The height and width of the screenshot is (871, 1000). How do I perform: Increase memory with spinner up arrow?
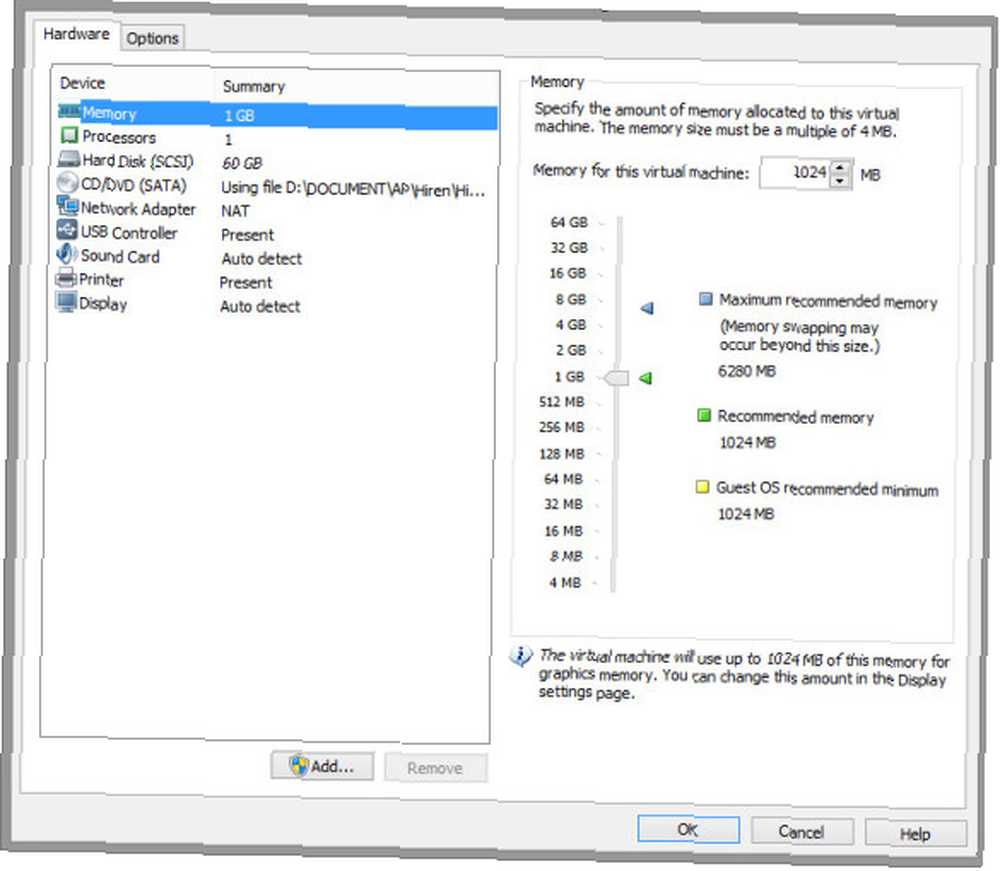coord(841,168)
